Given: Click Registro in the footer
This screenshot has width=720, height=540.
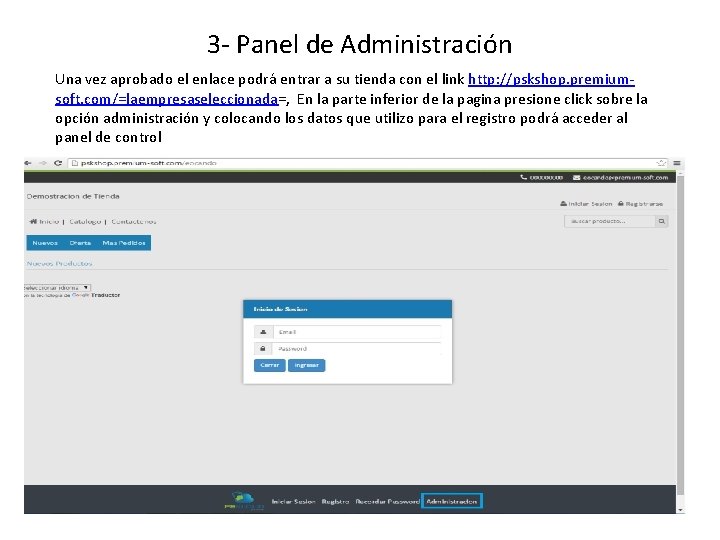Looking at the screenshot, I should pyautogui.click(x=335, y=501).
